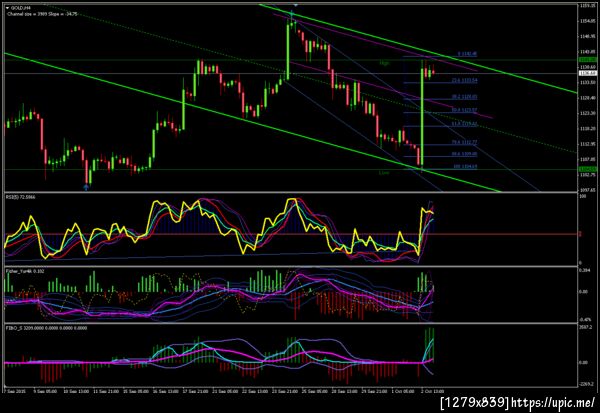Select the 1133.50 price axis value

(587, 83)
